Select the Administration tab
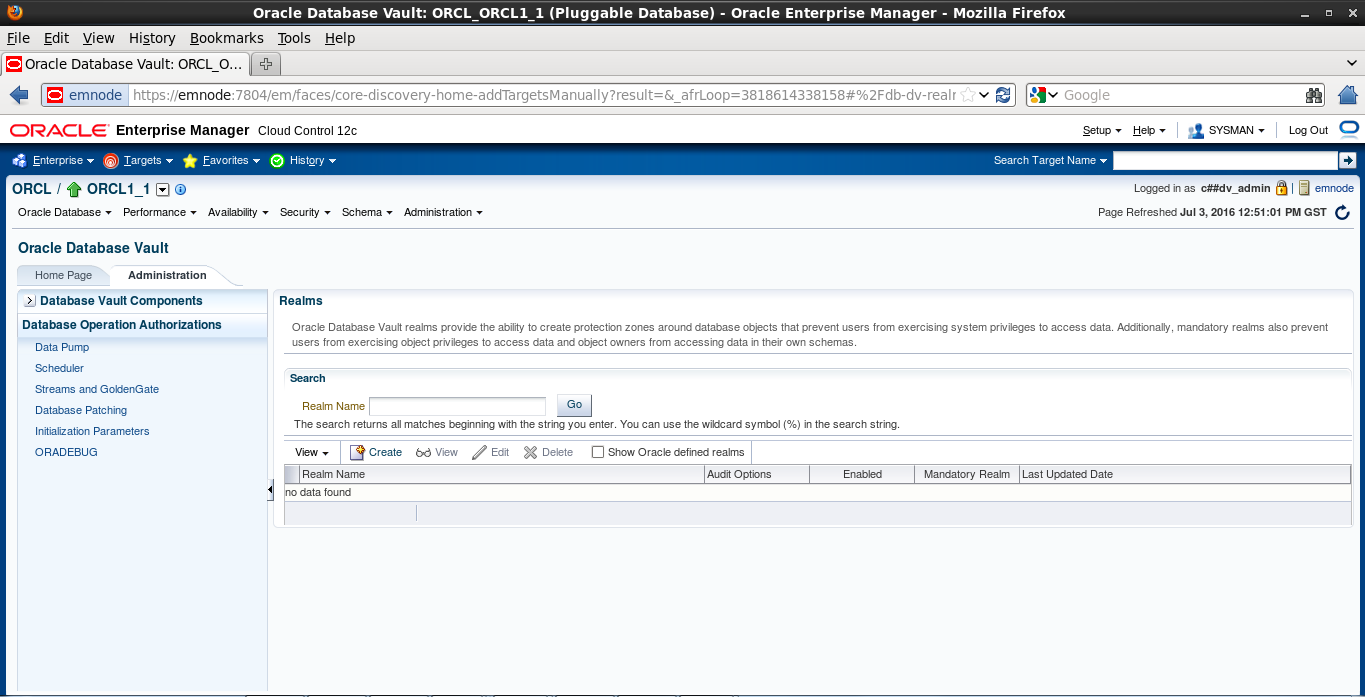This screenshot has width=1365, height=697. click(x=167, y=275)
